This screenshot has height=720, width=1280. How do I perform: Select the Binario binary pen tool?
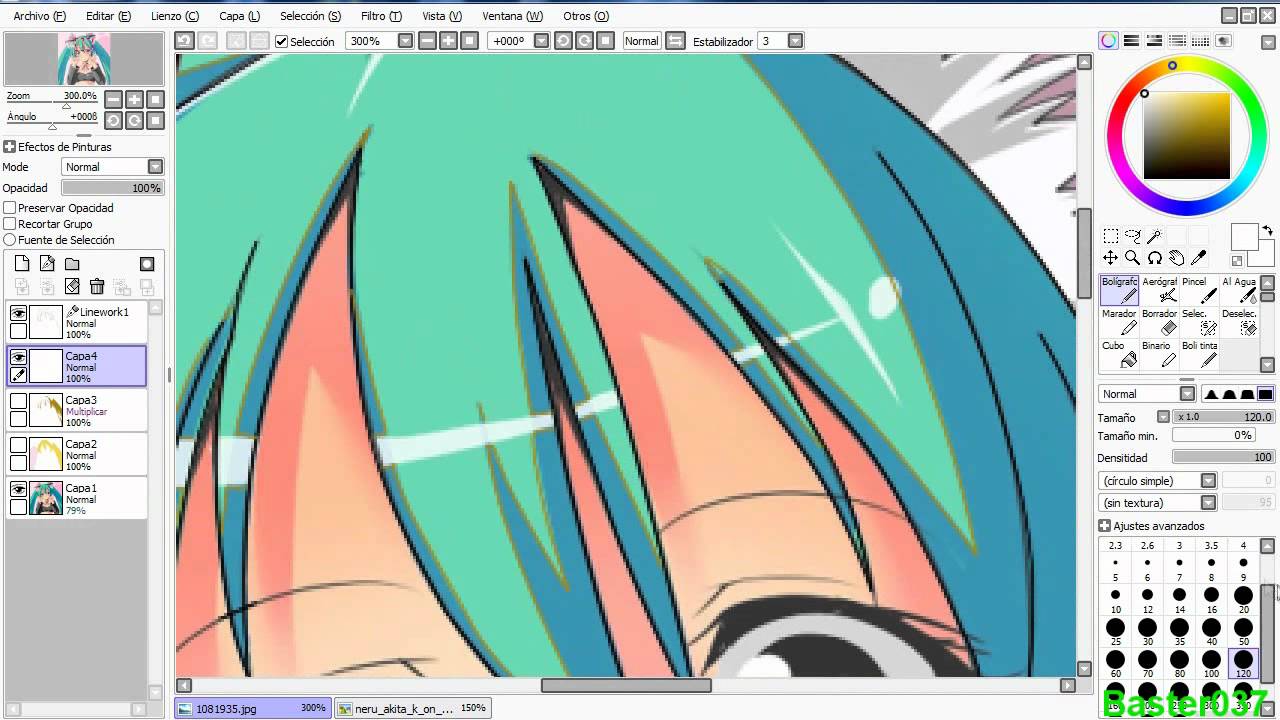click(1159, 354)
